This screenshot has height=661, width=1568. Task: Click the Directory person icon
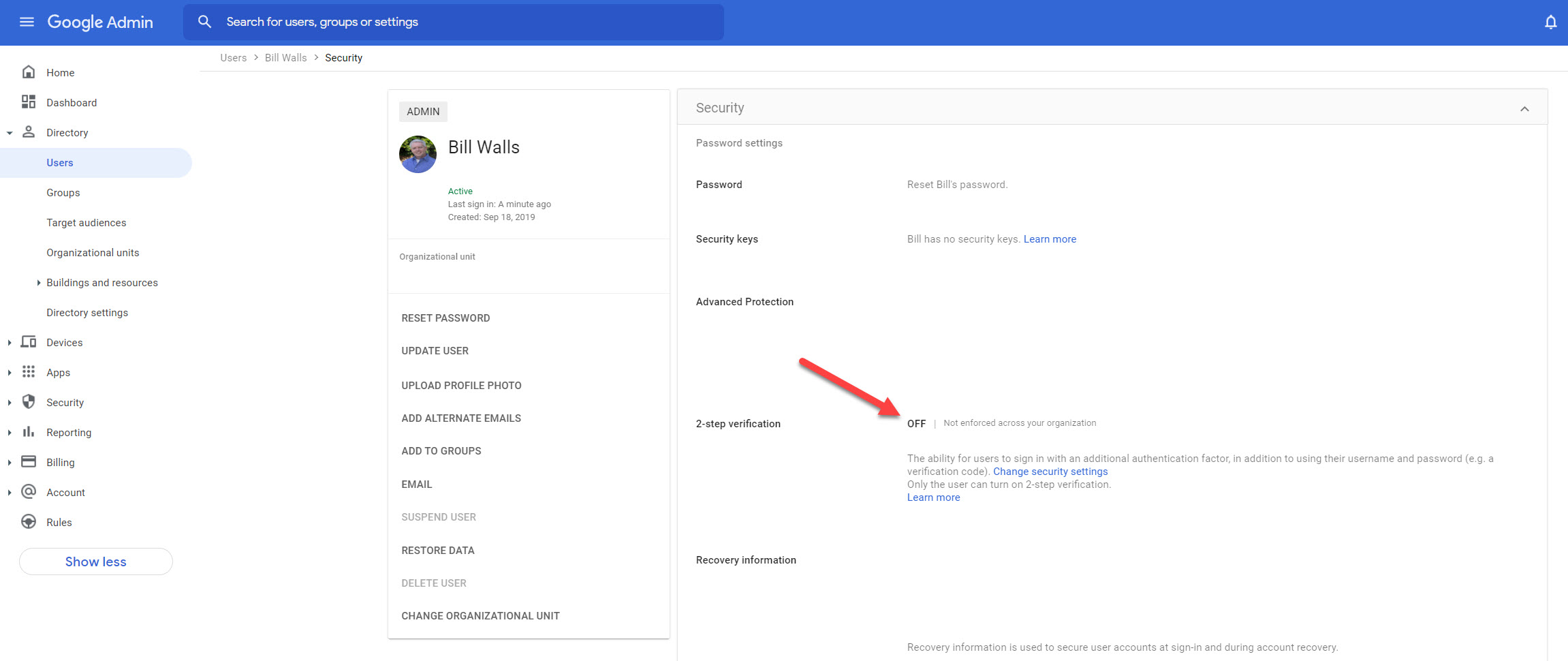28,132
